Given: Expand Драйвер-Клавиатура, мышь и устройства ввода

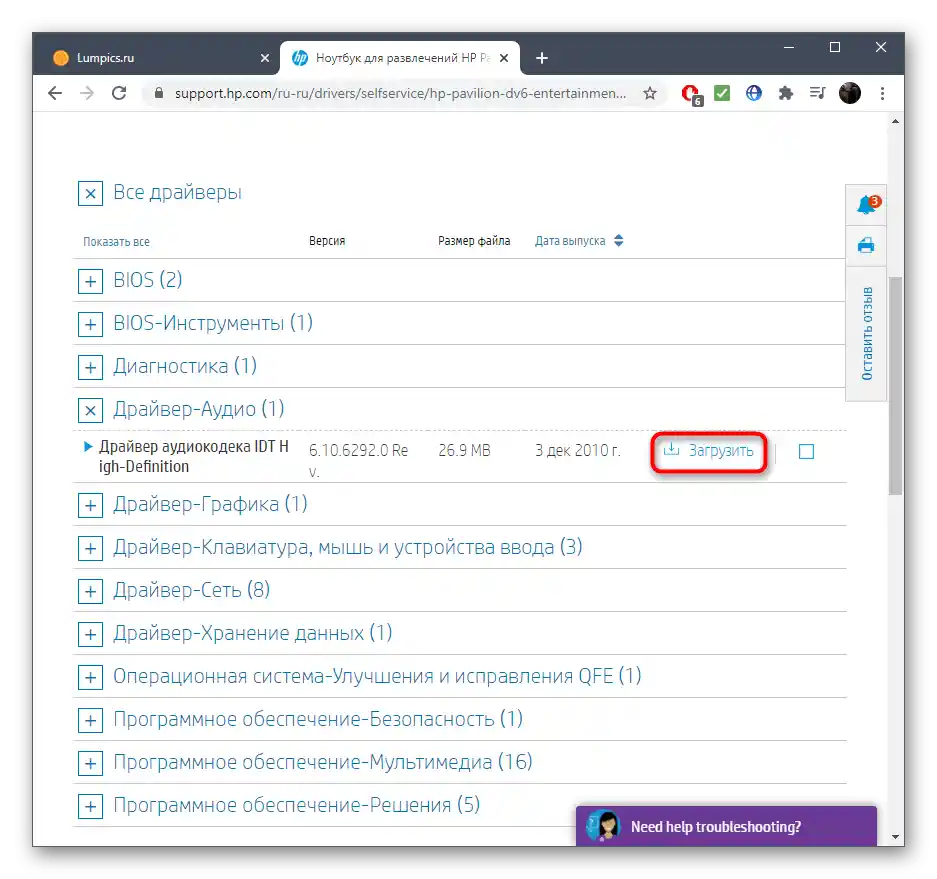Looking at the screenshot, I should (90, 549).
